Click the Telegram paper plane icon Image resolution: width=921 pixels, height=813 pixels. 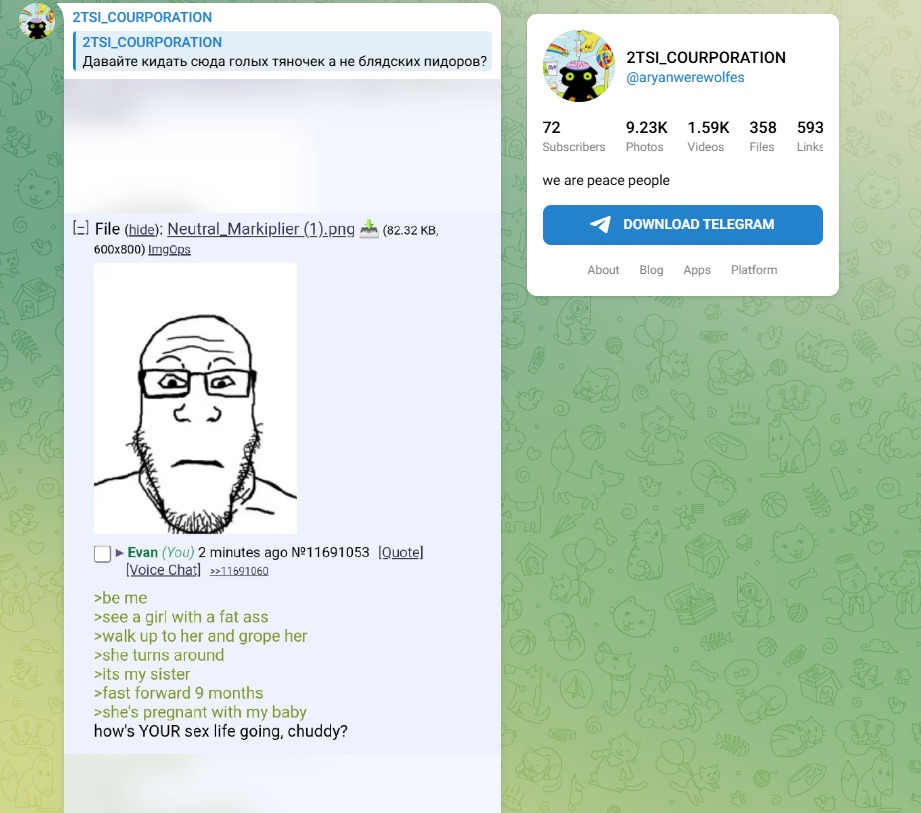pyautogui.click(x=600, y=224)
